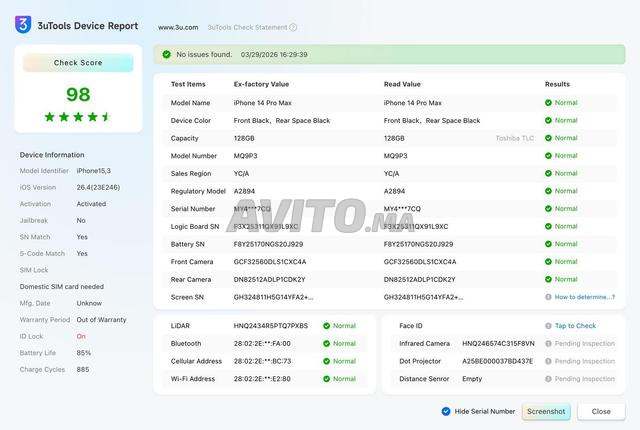Click the question icon beside Screen SN result
The height and width of the screenshot is (430, 640).
(x=548, y=297)
